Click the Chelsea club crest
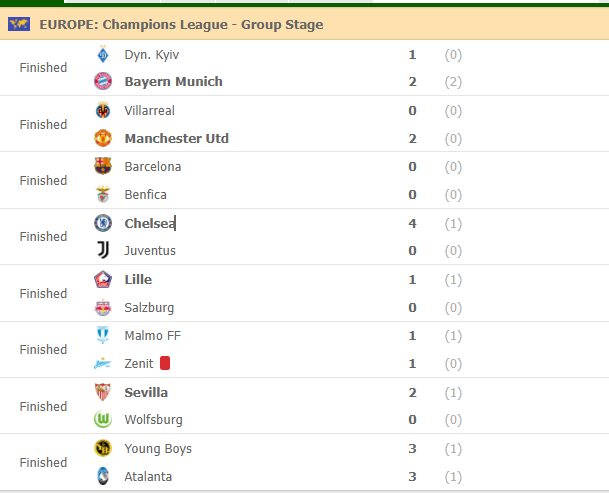The image size is (609, 493). tap(103, 223)
